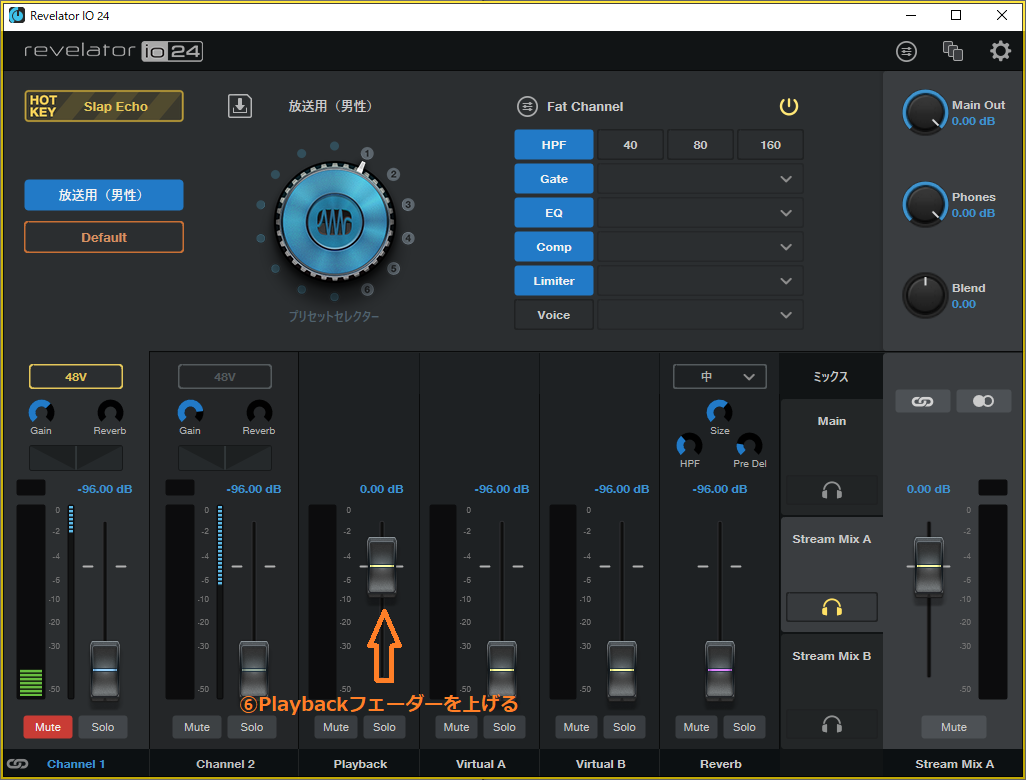Click the Main Out volume knob
1026x780 pixels.
(925, 113)
